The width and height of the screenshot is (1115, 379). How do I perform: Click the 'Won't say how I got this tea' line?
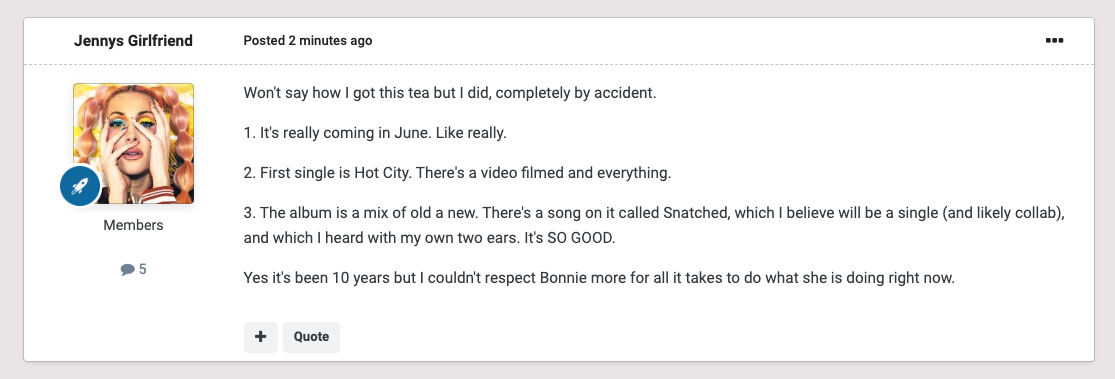tap(449, 93)
